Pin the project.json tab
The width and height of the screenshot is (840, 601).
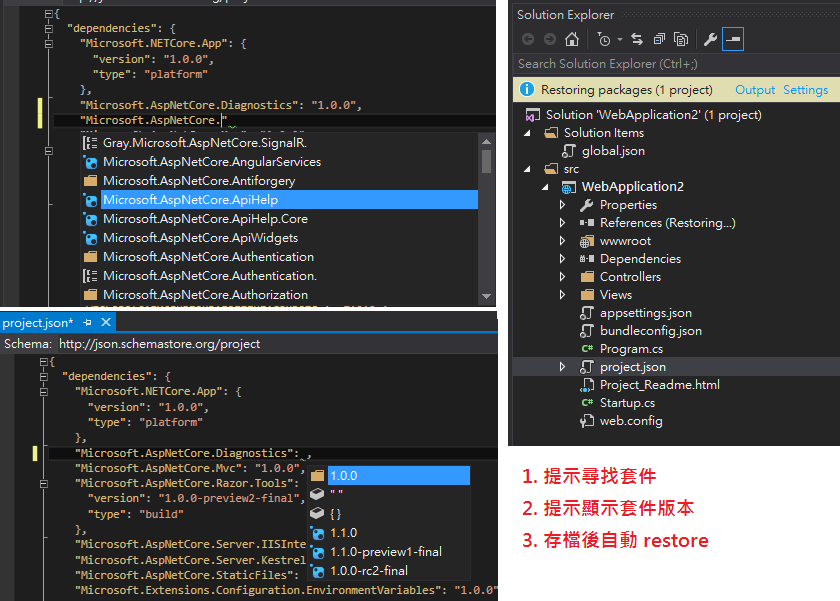87,322
